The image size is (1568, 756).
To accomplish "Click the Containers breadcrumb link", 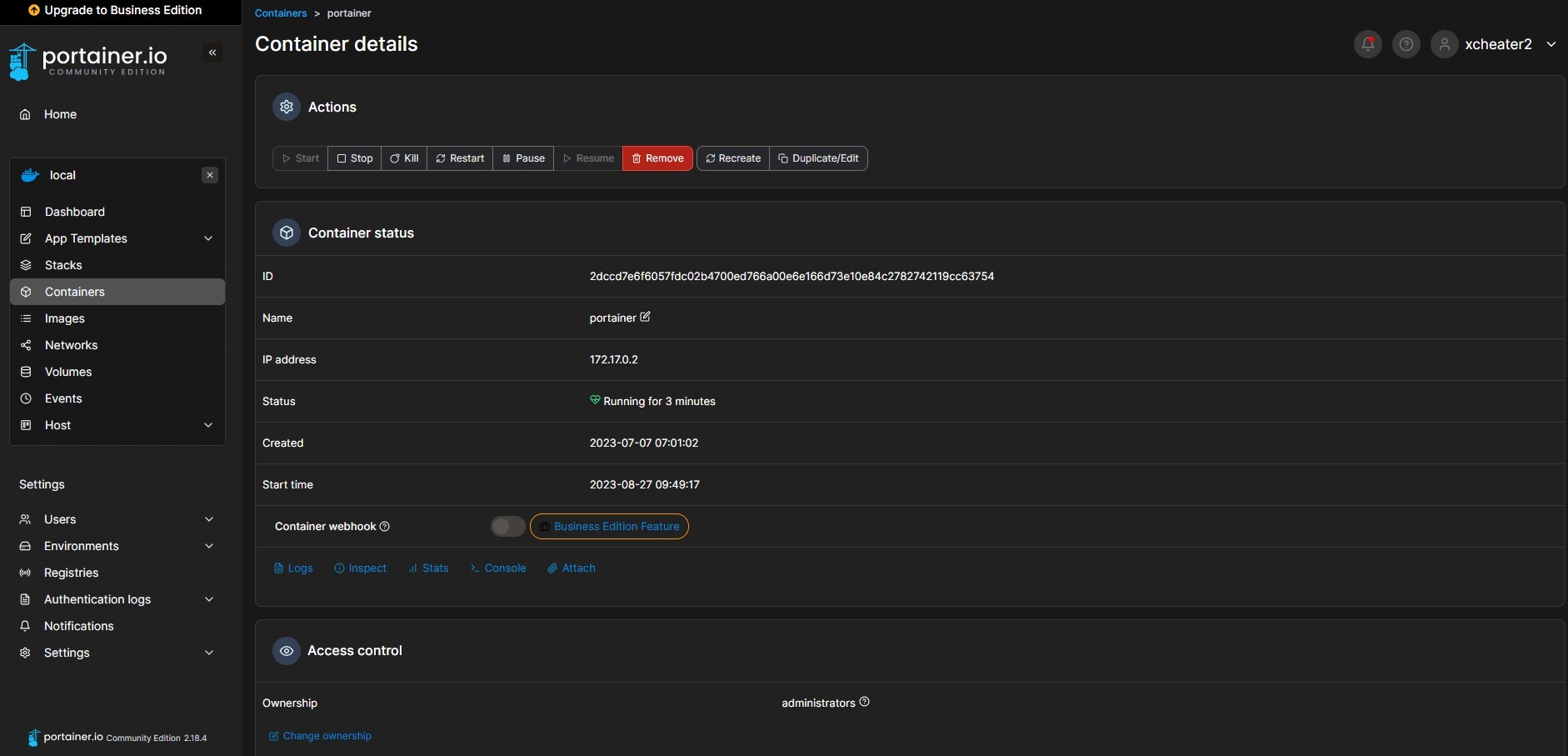I will [281, 13].
